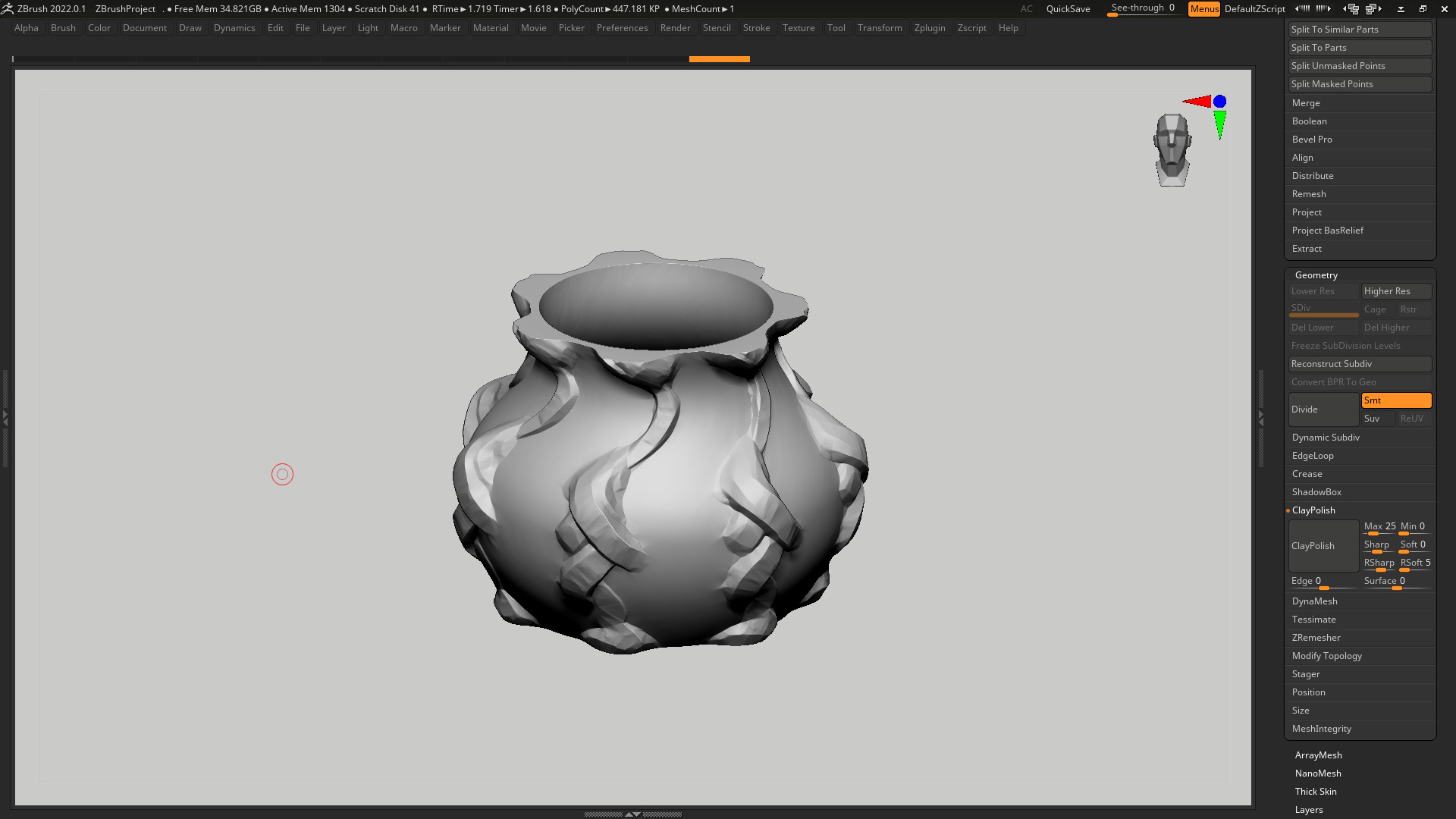Open the Stroke menu
This screenshot has width=1456, height=819.
[x=756, y=28]
